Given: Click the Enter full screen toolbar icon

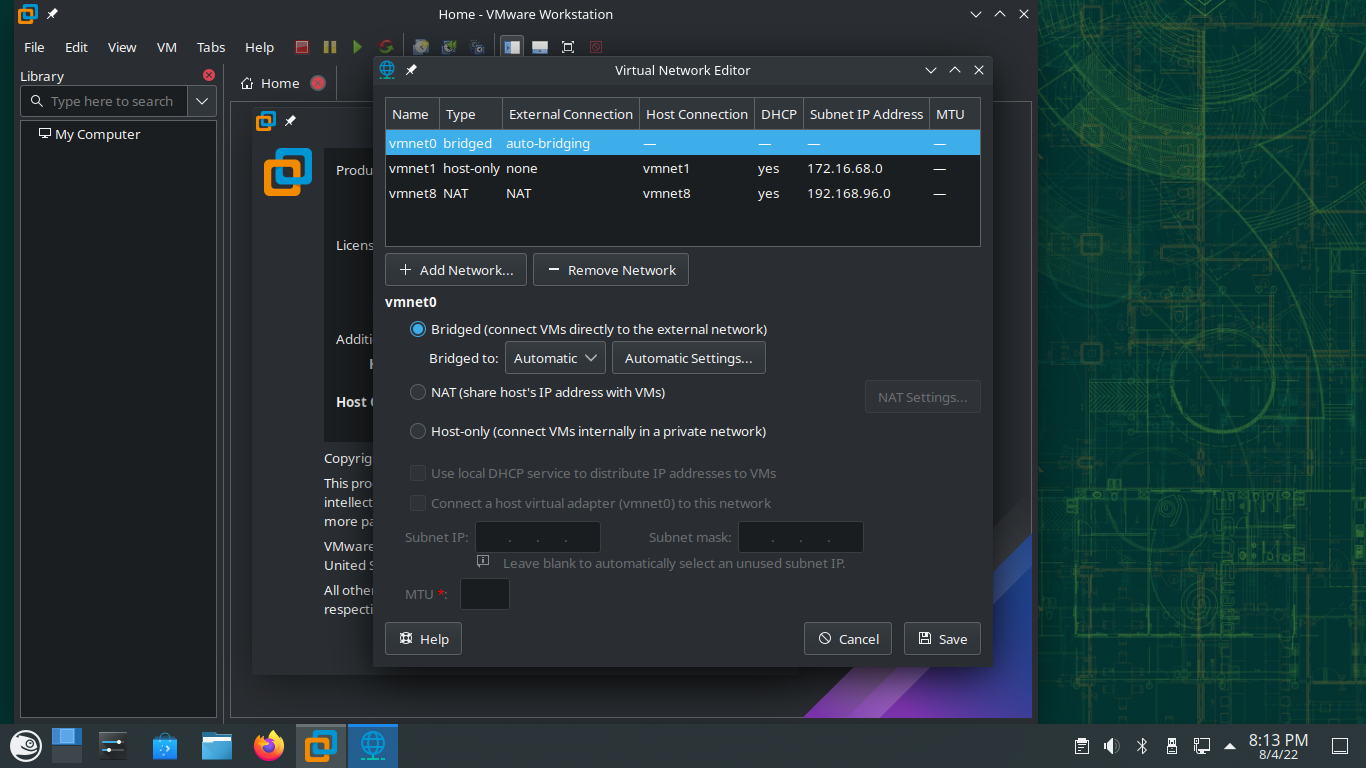Looking at the screenshot, I should [x=568, y=47].
